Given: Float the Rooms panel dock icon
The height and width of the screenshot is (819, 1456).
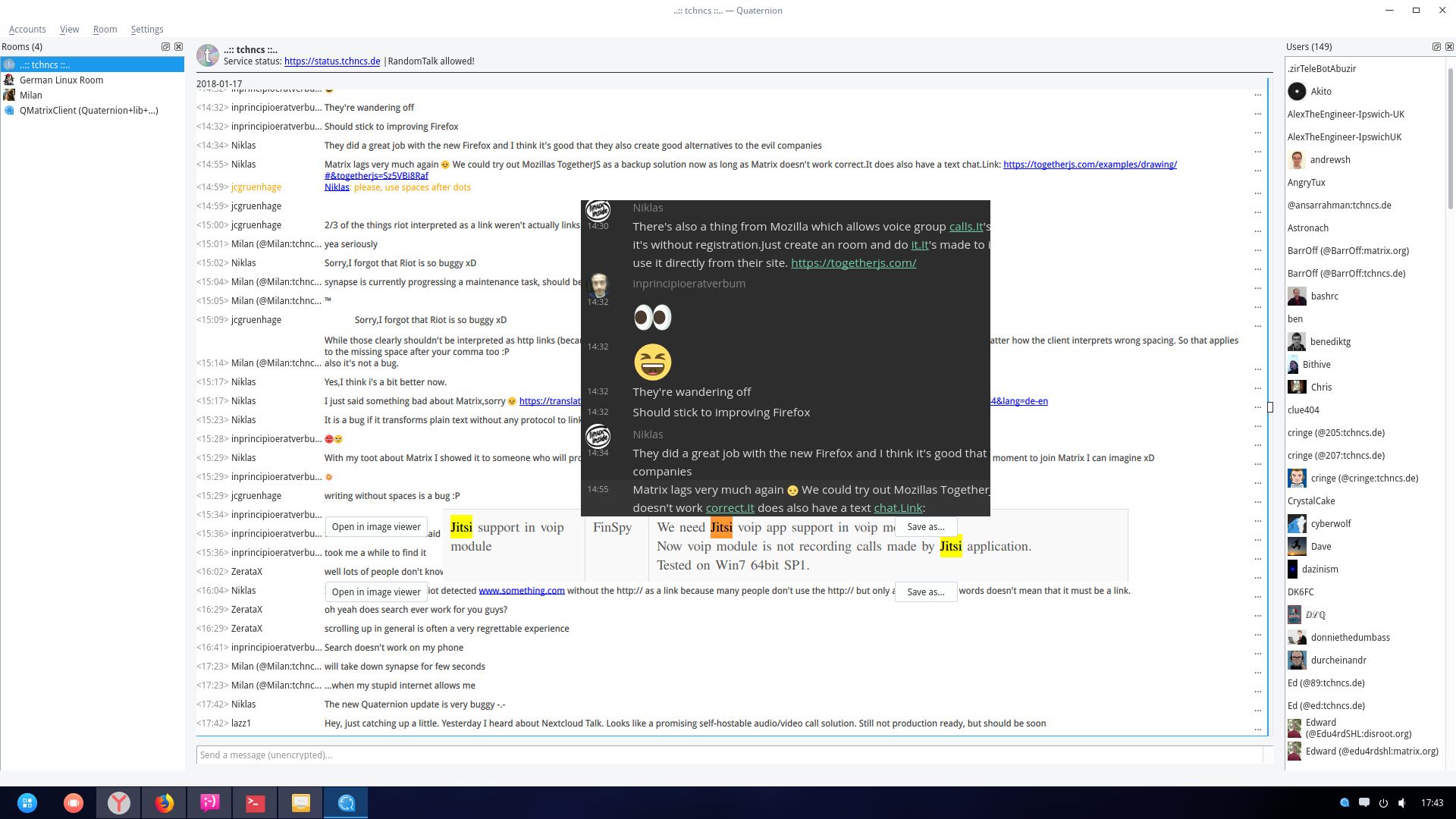Looking at the screenshot, I should tap(165, 47).
